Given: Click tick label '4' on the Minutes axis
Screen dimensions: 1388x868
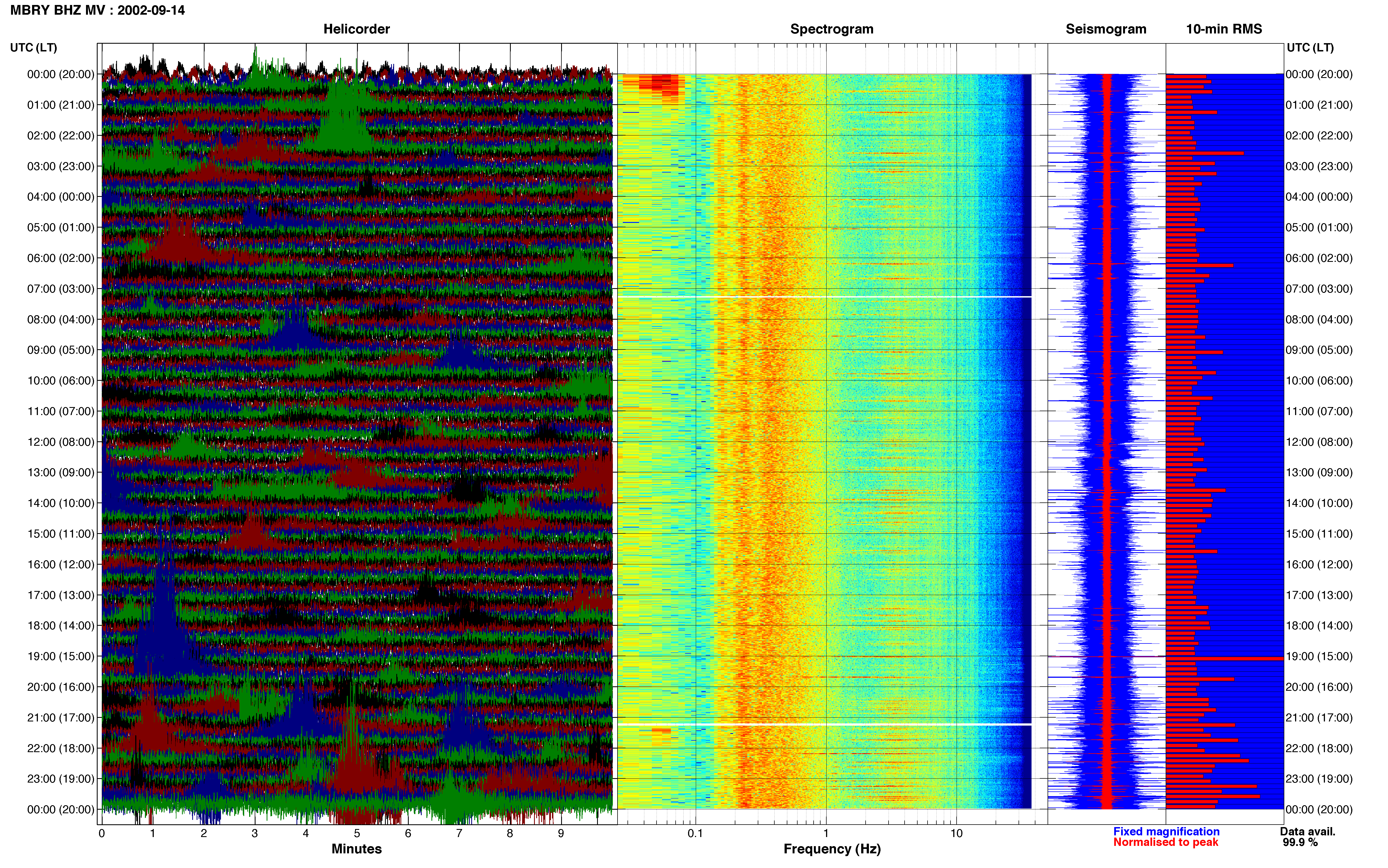Looking at the screenshot, I should point(306,833).
